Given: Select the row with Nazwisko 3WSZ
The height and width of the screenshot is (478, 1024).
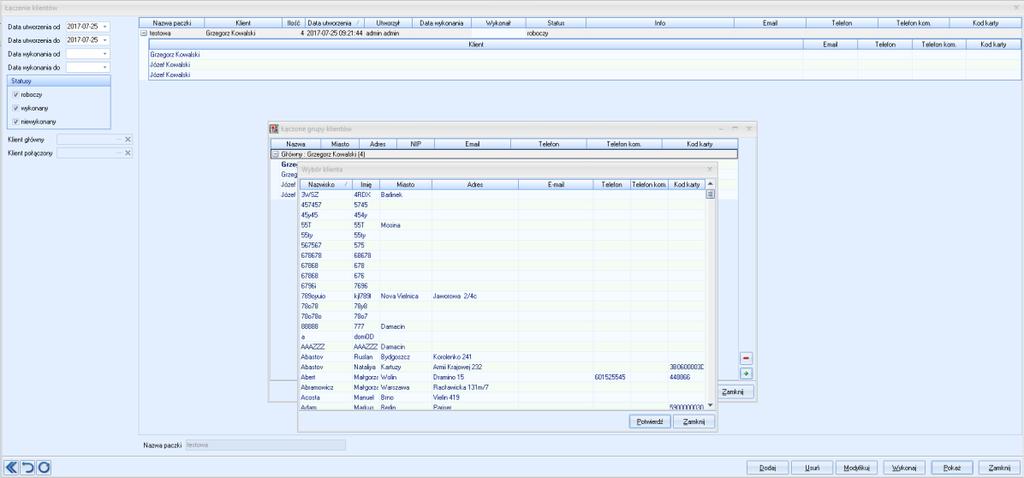Looking at the screenshot, I should click(x=502, y=195).
